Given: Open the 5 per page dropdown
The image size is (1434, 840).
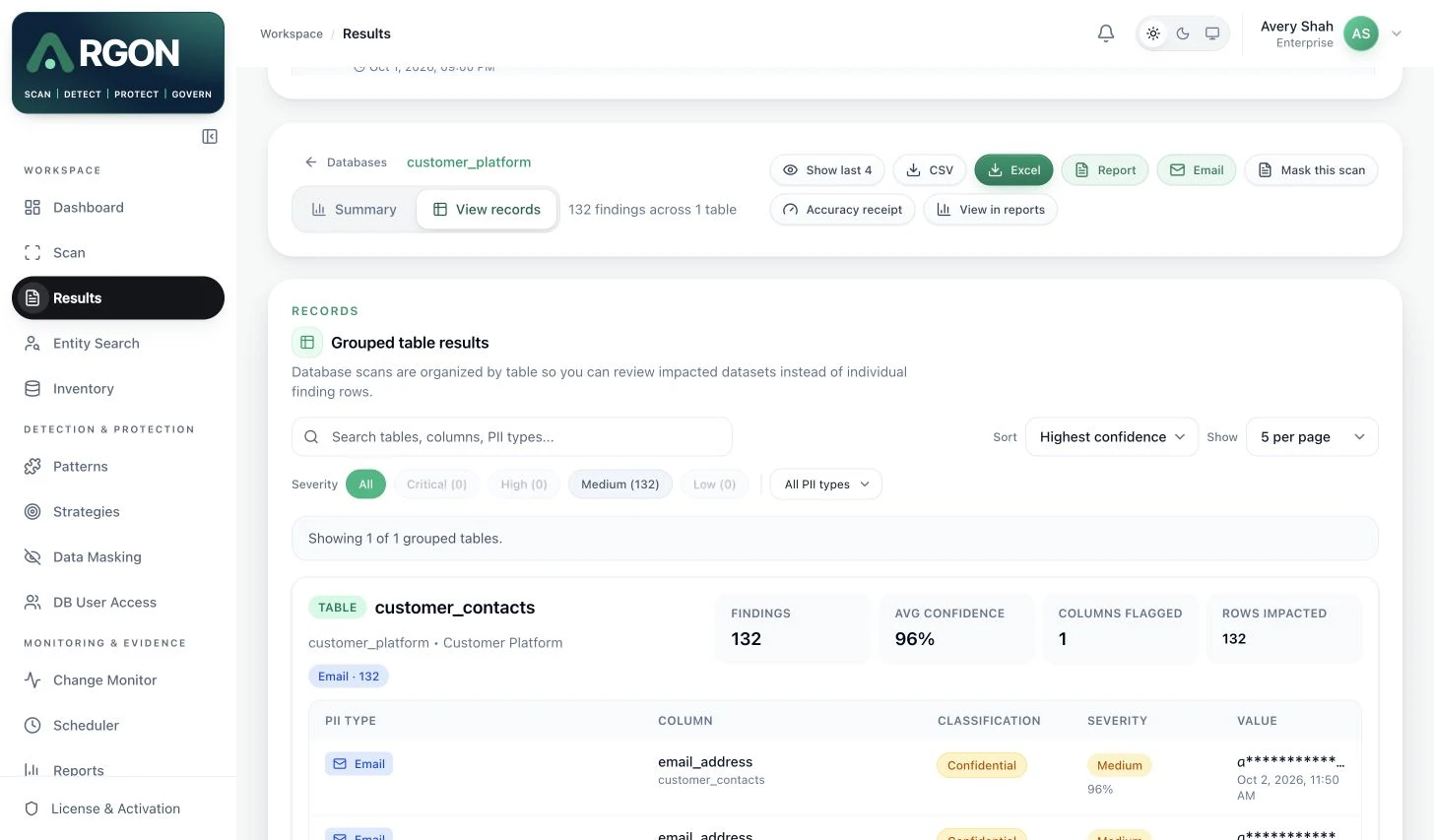Looking at the screenshot, I should 1312,437.
